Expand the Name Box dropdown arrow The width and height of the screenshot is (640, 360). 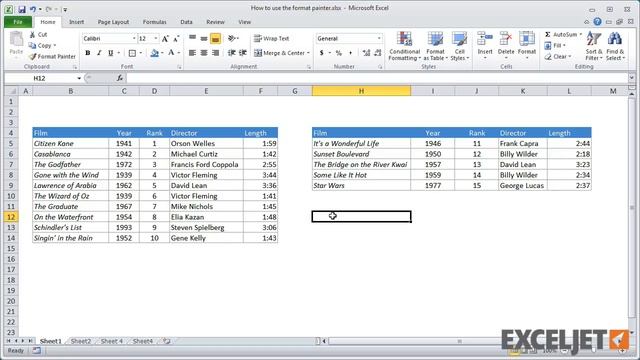pos(79,78)
